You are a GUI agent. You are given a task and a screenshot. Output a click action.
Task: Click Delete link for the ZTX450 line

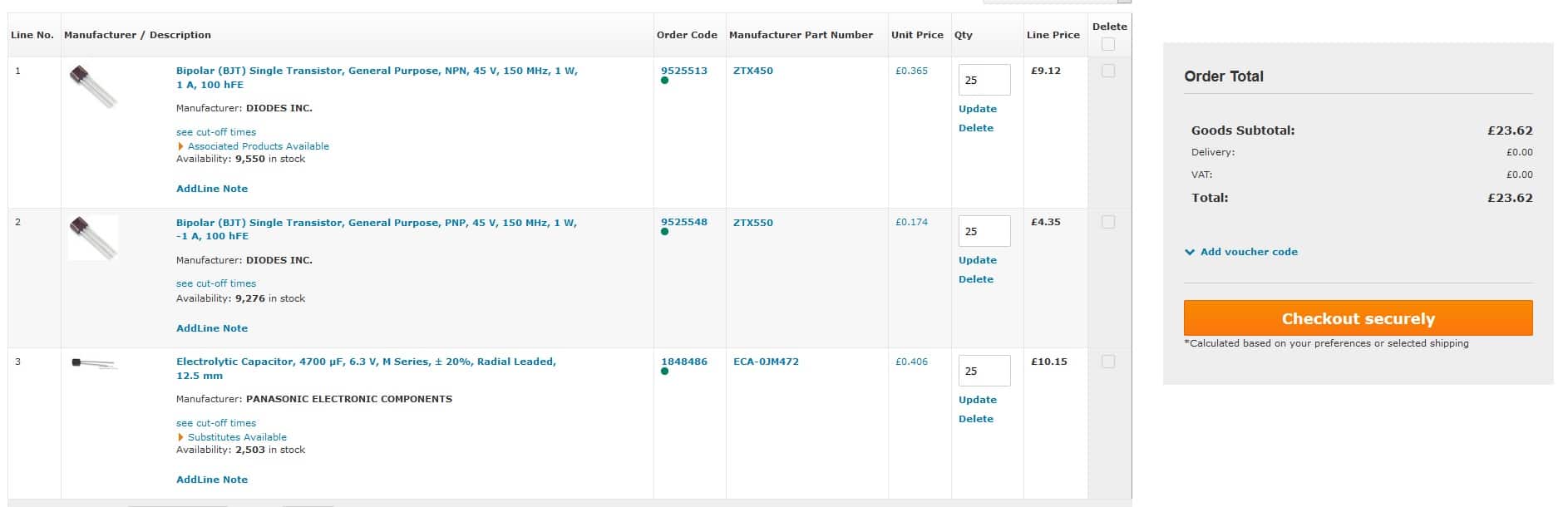[976, 128]
